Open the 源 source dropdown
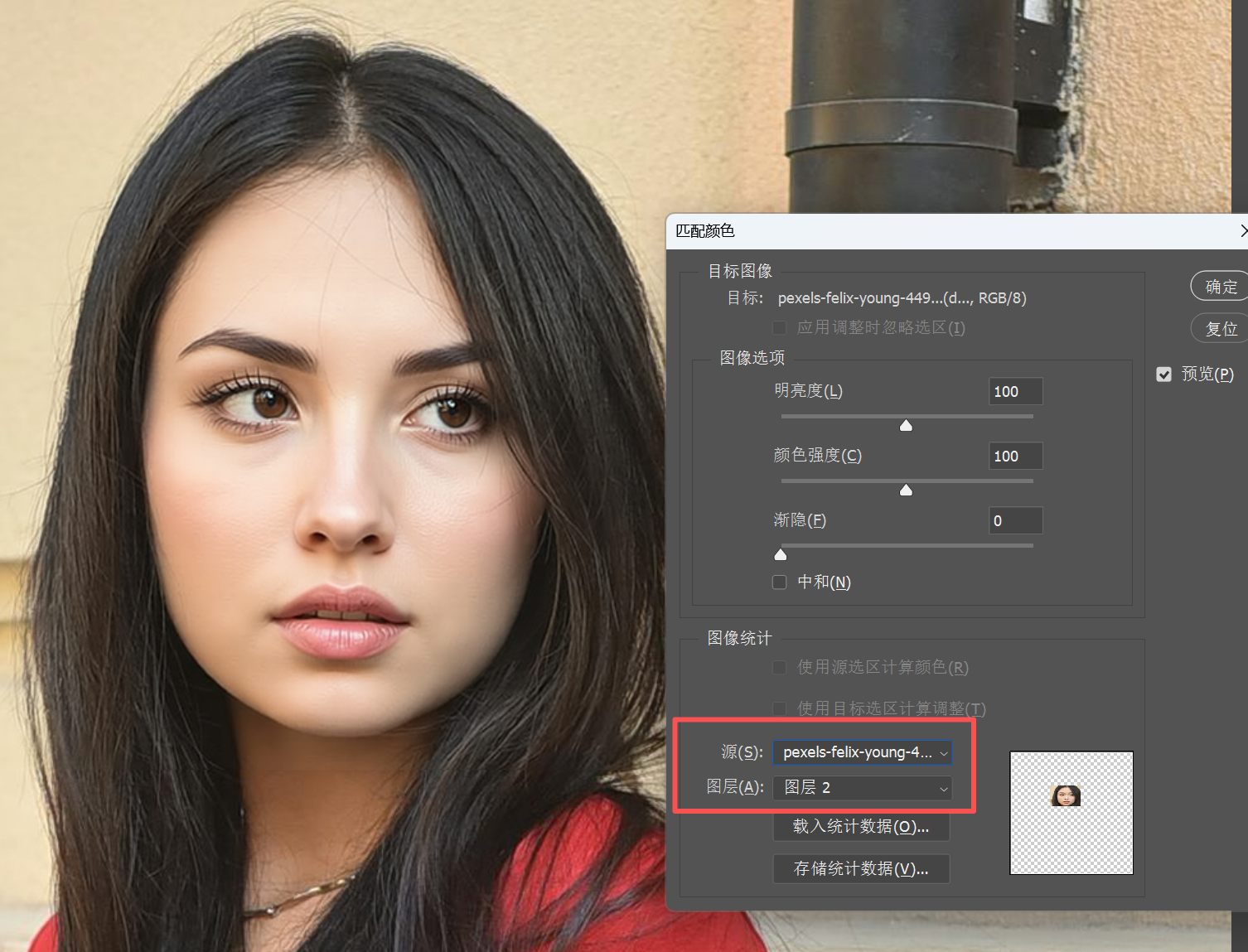This screenshot has width=1248, height=952. click(x=862, y=752)
